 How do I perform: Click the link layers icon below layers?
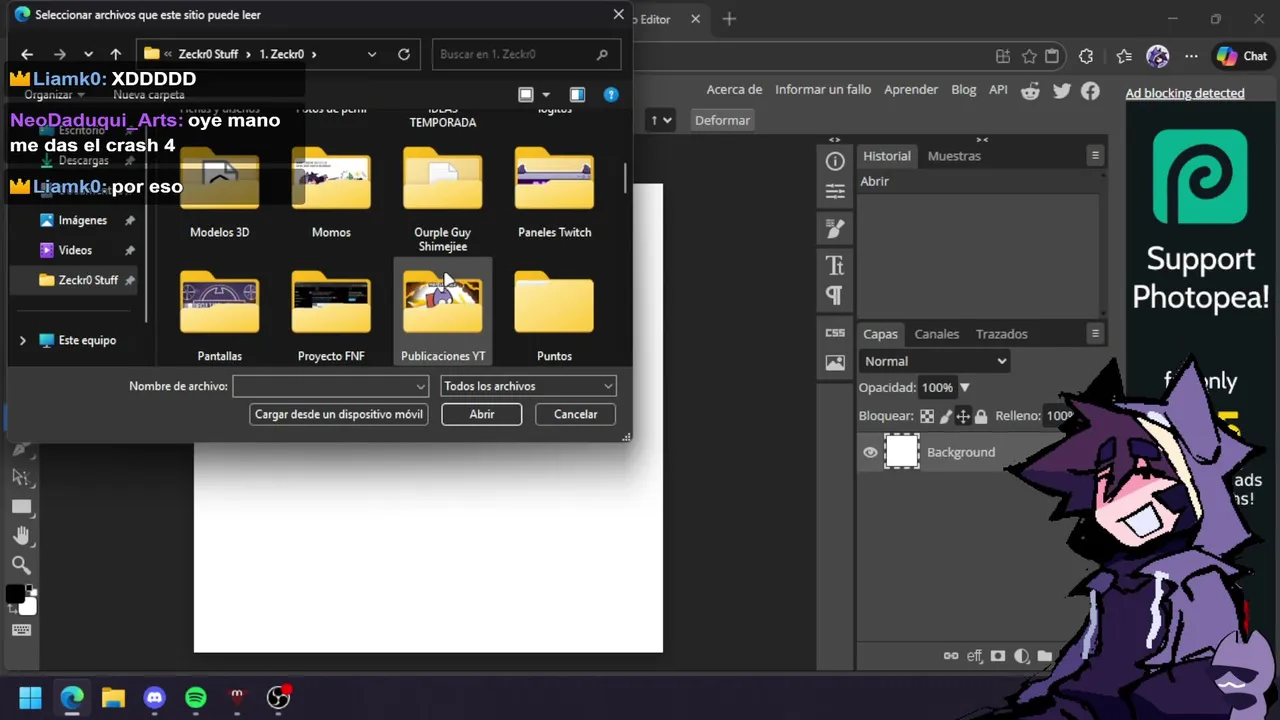[x=951, y=656]
